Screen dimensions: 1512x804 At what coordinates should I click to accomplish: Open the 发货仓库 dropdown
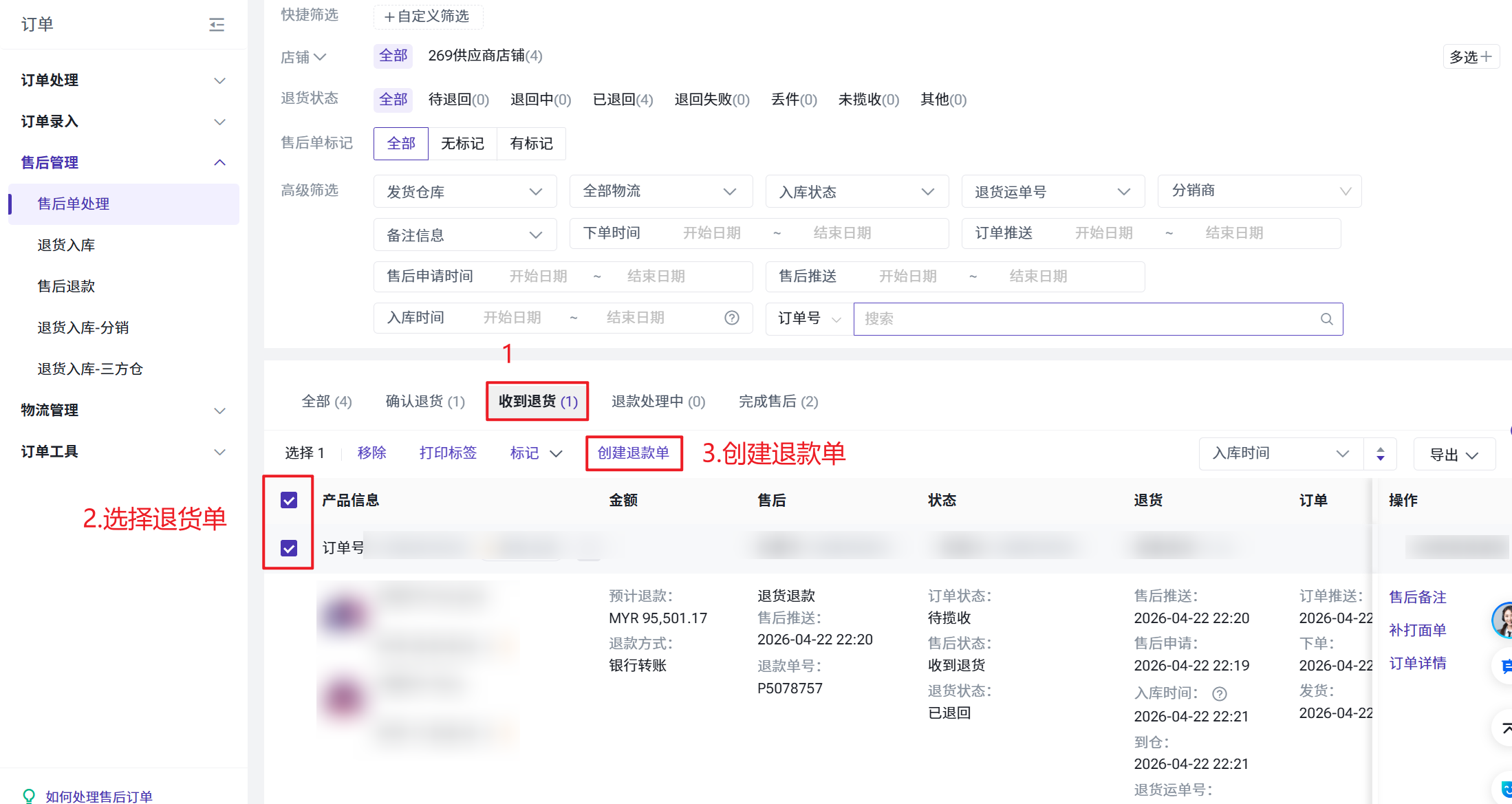464,192
